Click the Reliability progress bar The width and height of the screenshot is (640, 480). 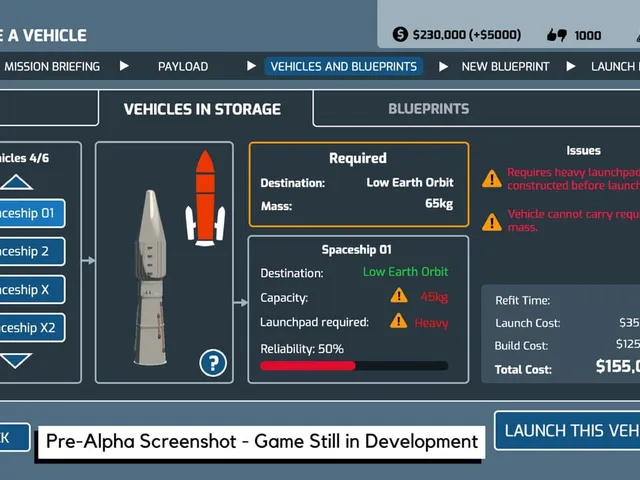tap(354, 366)
